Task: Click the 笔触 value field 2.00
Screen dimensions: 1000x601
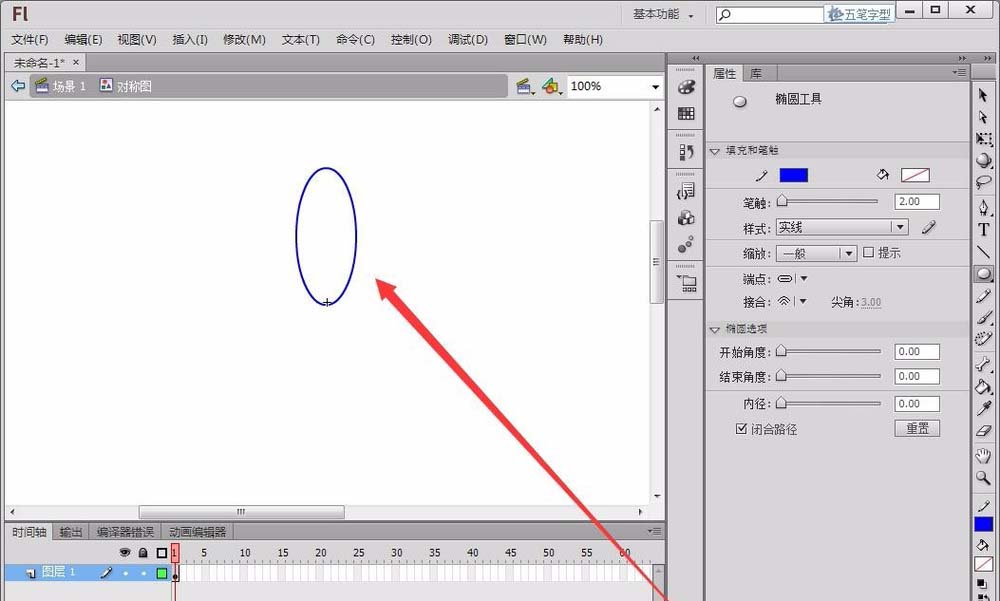Action: point(916,202)
